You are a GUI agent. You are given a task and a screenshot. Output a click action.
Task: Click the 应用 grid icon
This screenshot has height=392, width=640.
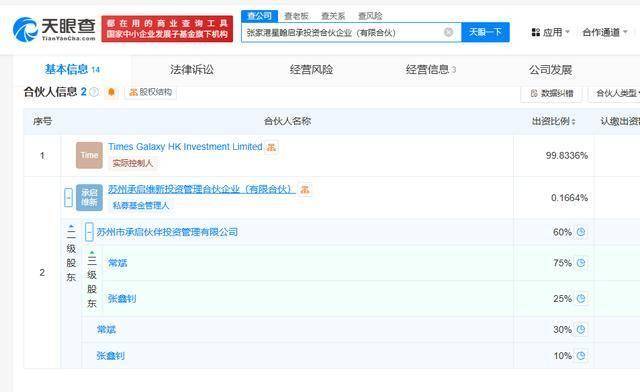pos(536,32)
